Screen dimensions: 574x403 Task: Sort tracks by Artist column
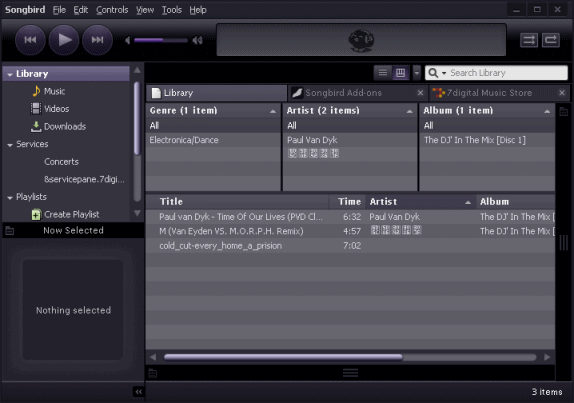click(x=421, y=202)
